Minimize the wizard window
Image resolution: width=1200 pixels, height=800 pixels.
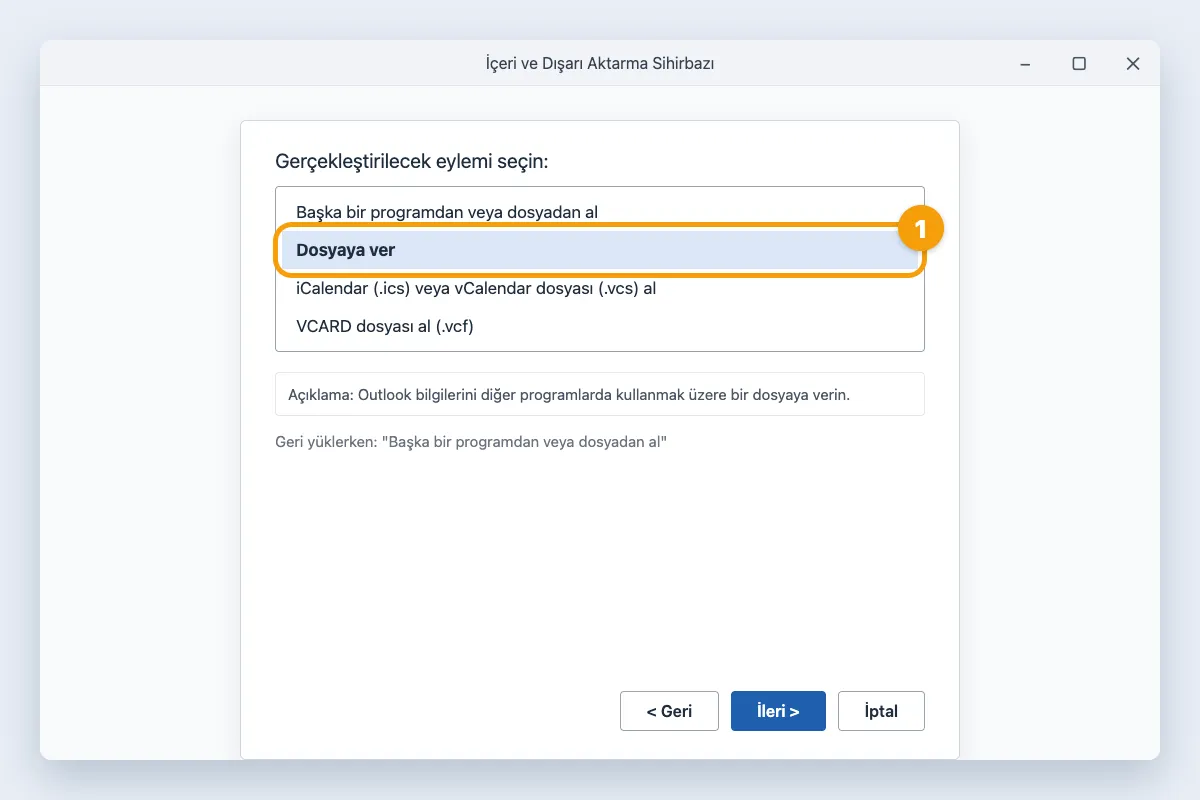pos(1025,63)
